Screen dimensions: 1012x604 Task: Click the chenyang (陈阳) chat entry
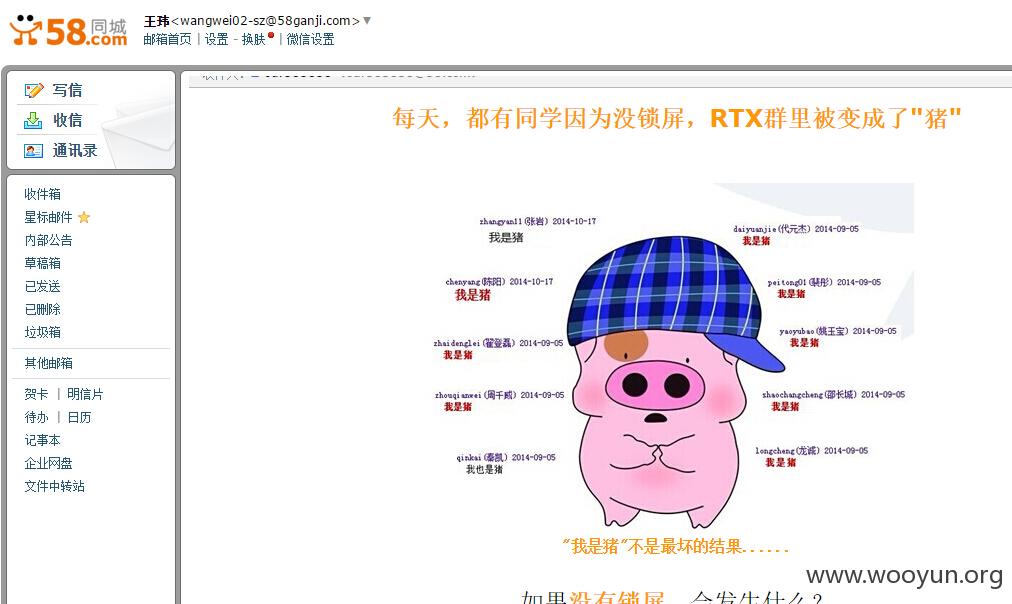[x=499, y=288]
